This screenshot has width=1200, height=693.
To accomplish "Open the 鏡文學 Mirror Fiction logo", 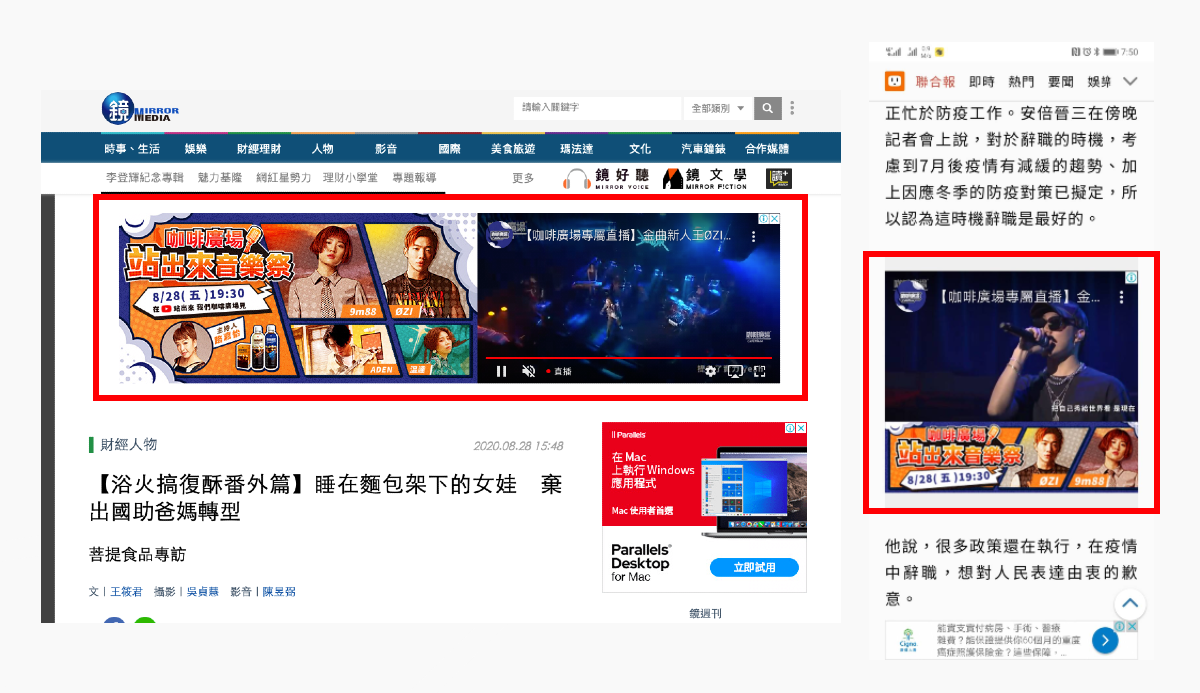I will [x=705, y=178].
